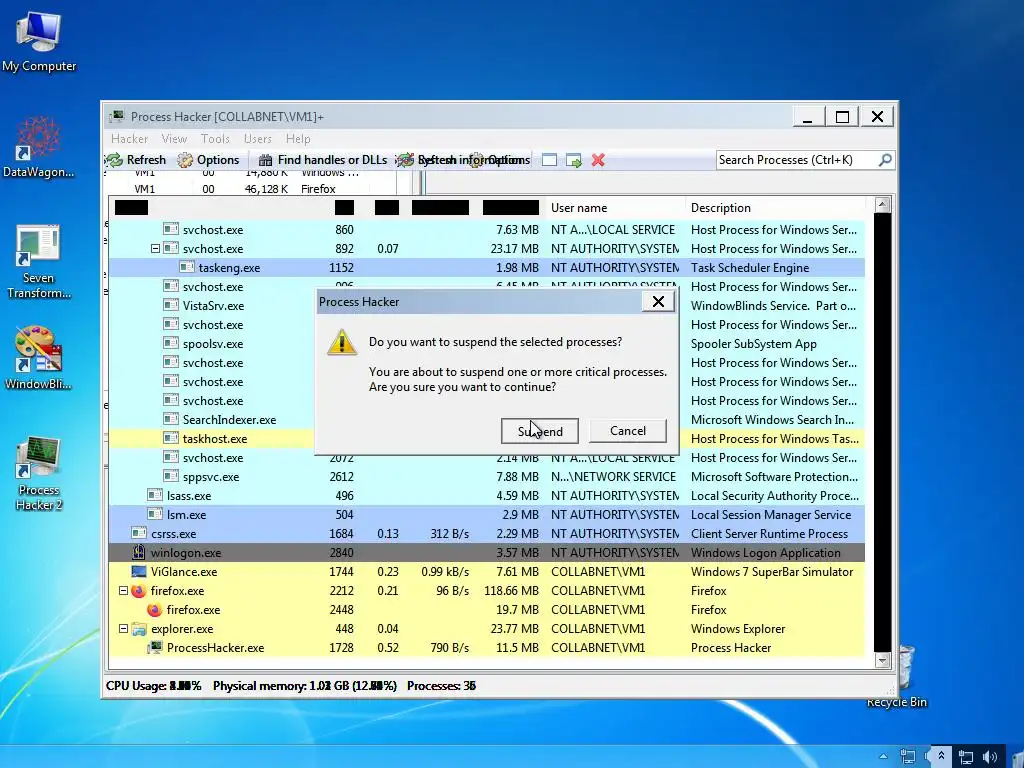The height and width of the screenshot is (768, 1024).
Task: Click the '118.66 MB' memory value
Action: (x=511, y=590)
